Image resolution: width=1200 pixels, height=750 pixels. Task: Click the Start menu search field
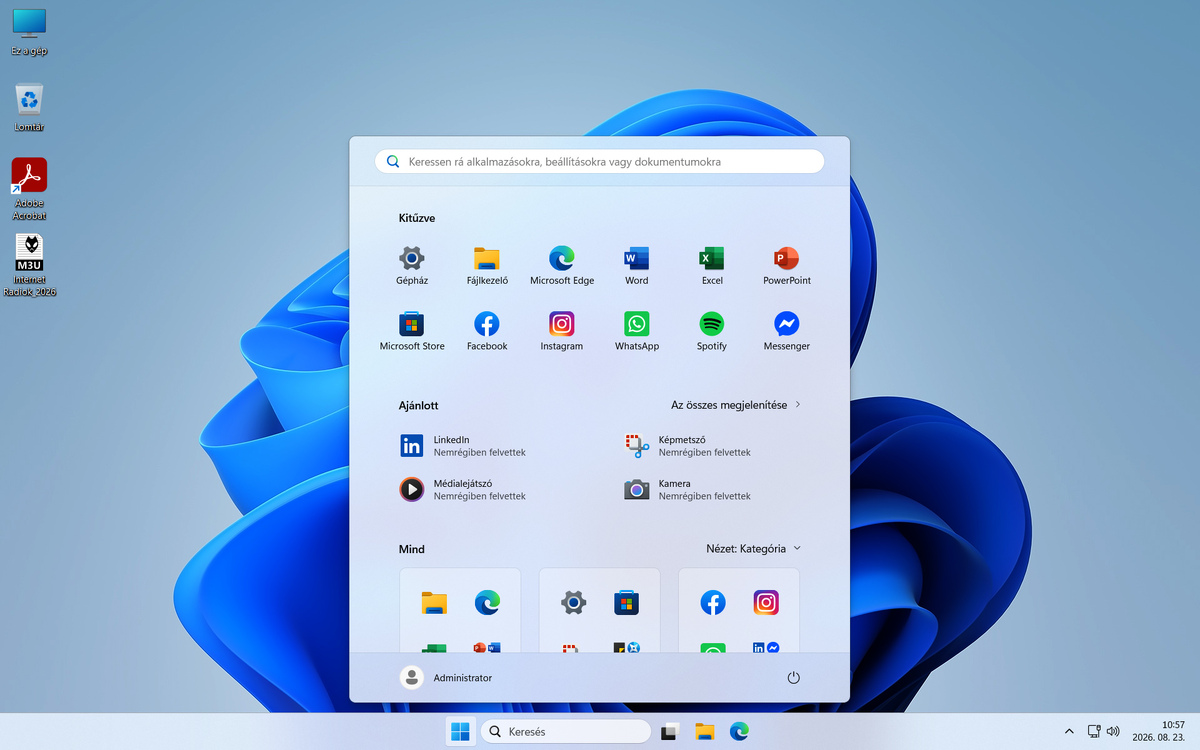point(600,161)
